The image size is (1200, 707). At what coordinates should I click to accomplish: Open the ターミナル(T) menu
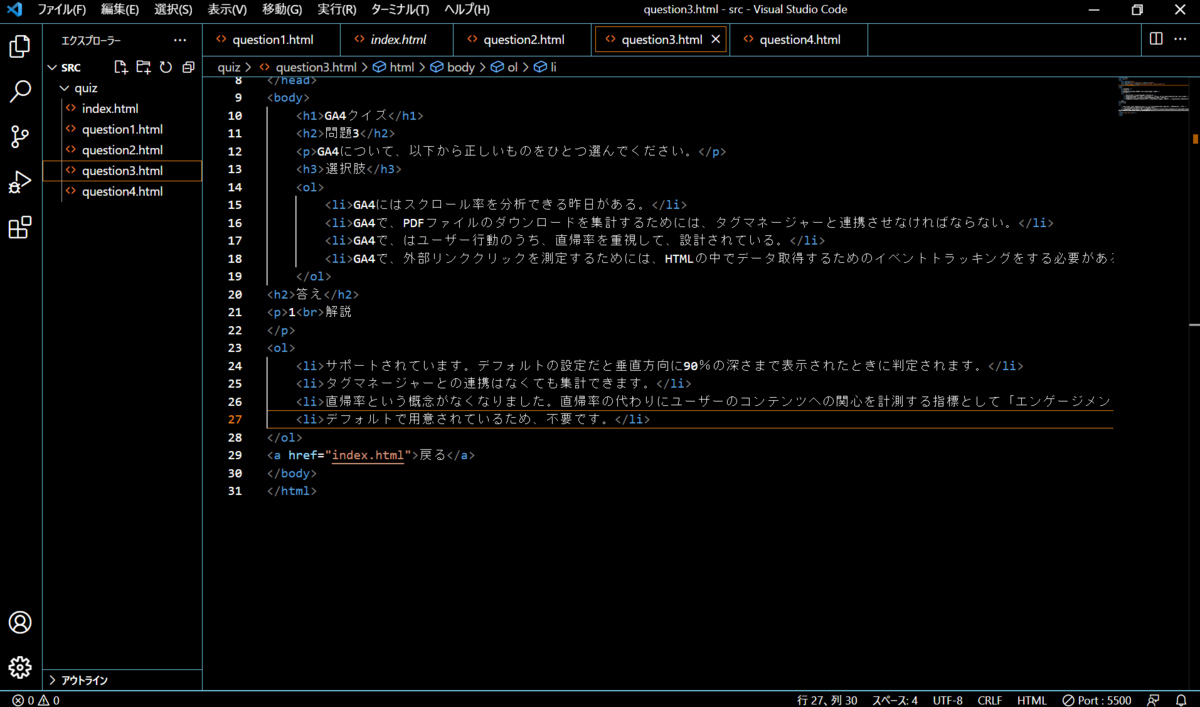pos(400,10)
